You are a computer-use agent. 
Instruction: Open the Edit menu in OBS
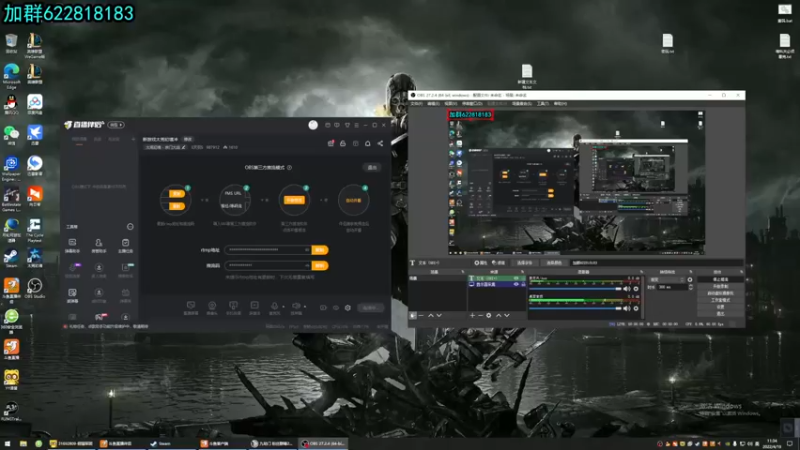(x=434, y=104)
